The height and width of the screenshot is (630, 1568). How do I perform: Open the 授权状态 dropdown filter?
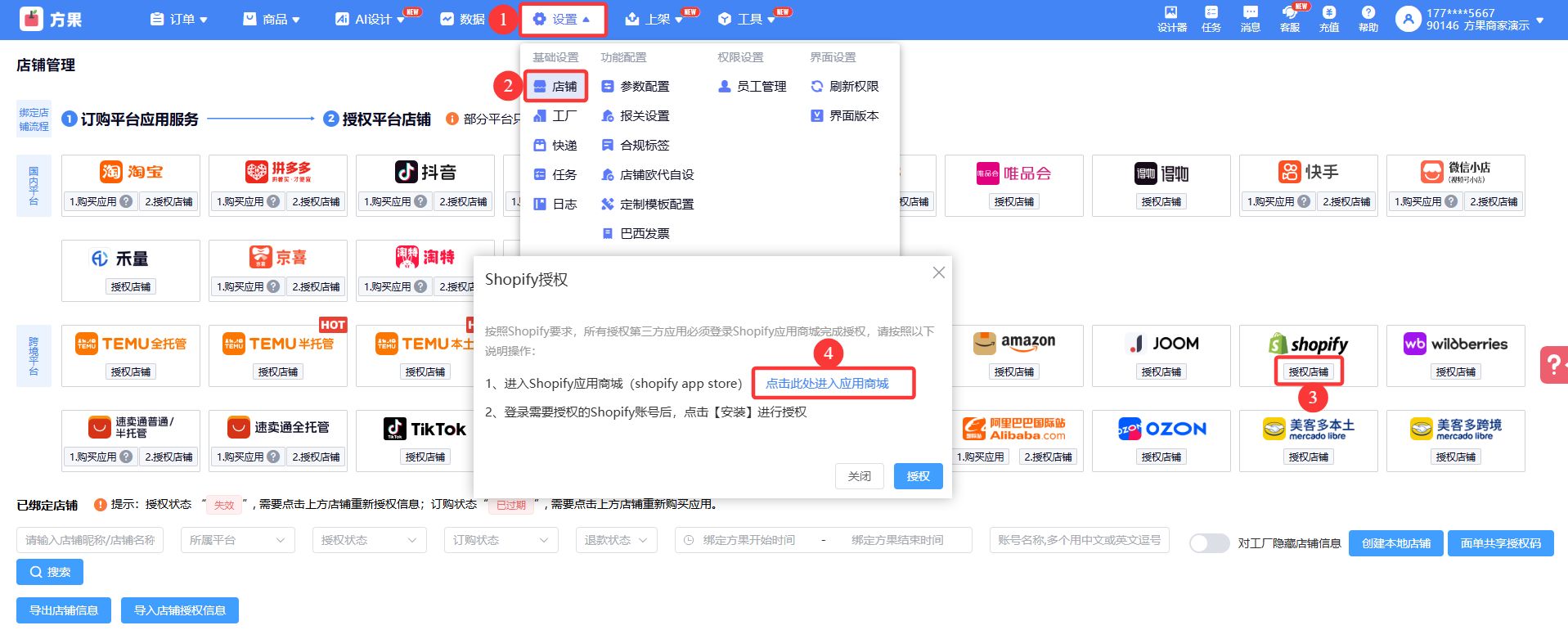369,540
